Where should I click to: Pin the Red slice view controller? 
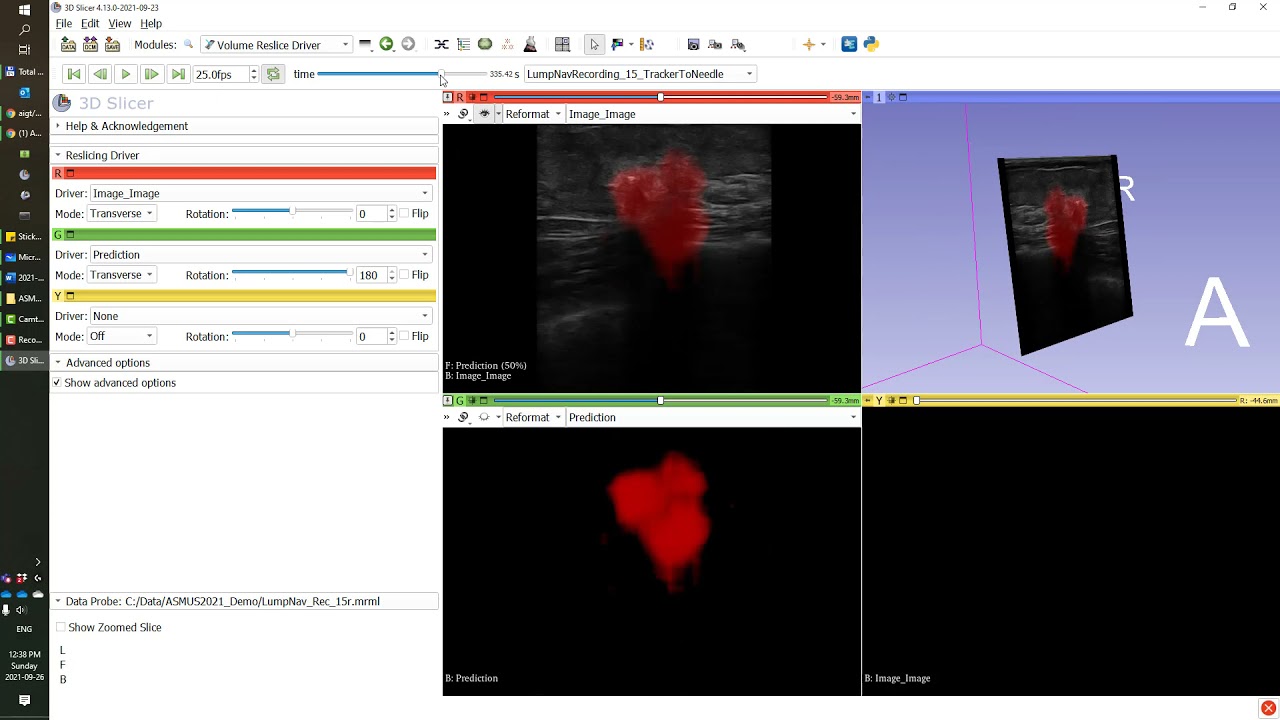pyautogui.click(x=448, y=97)
